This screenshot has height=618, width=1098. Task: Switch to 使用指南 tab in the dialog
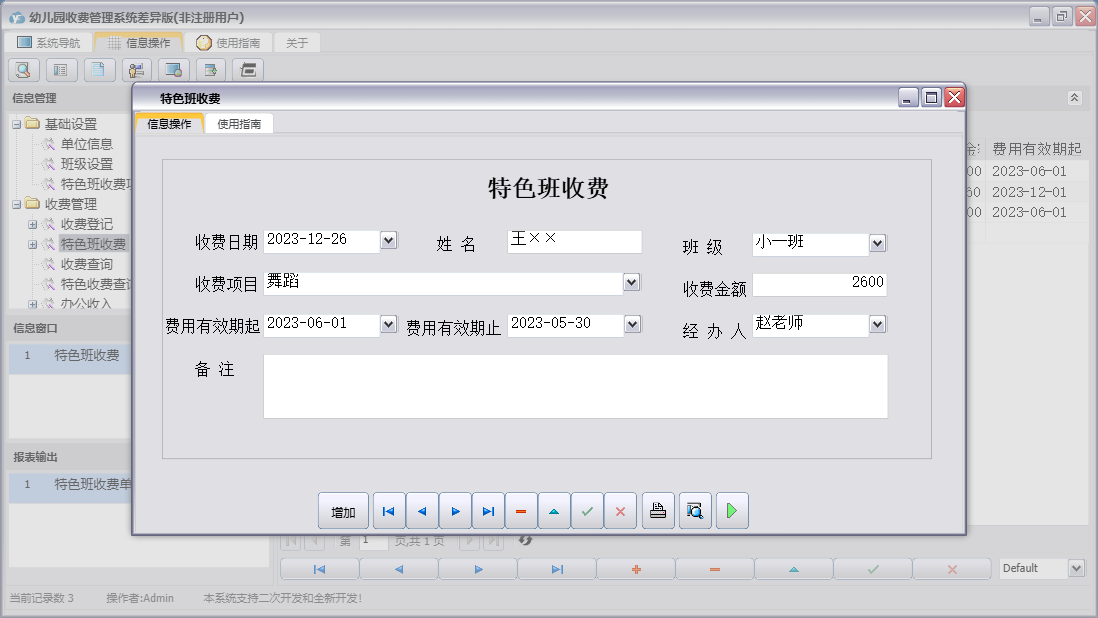(239, 124)
